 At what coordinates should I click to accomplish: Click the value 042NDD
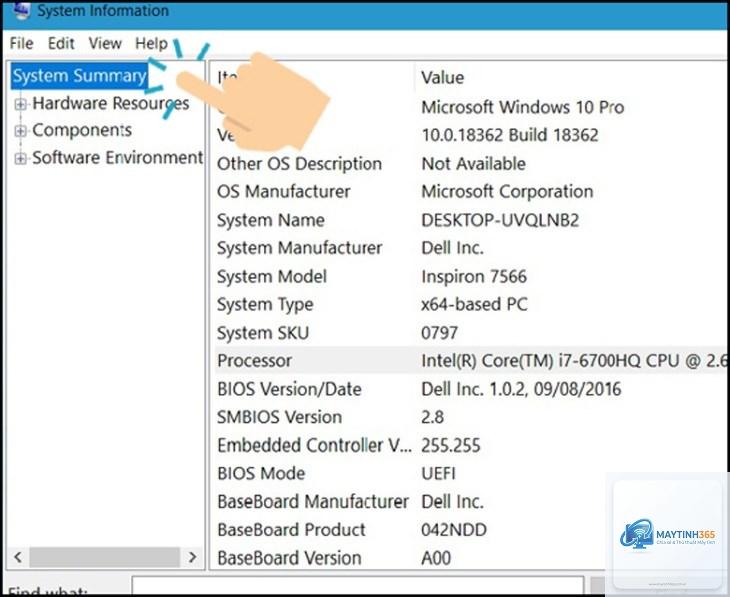click(454, 530)
